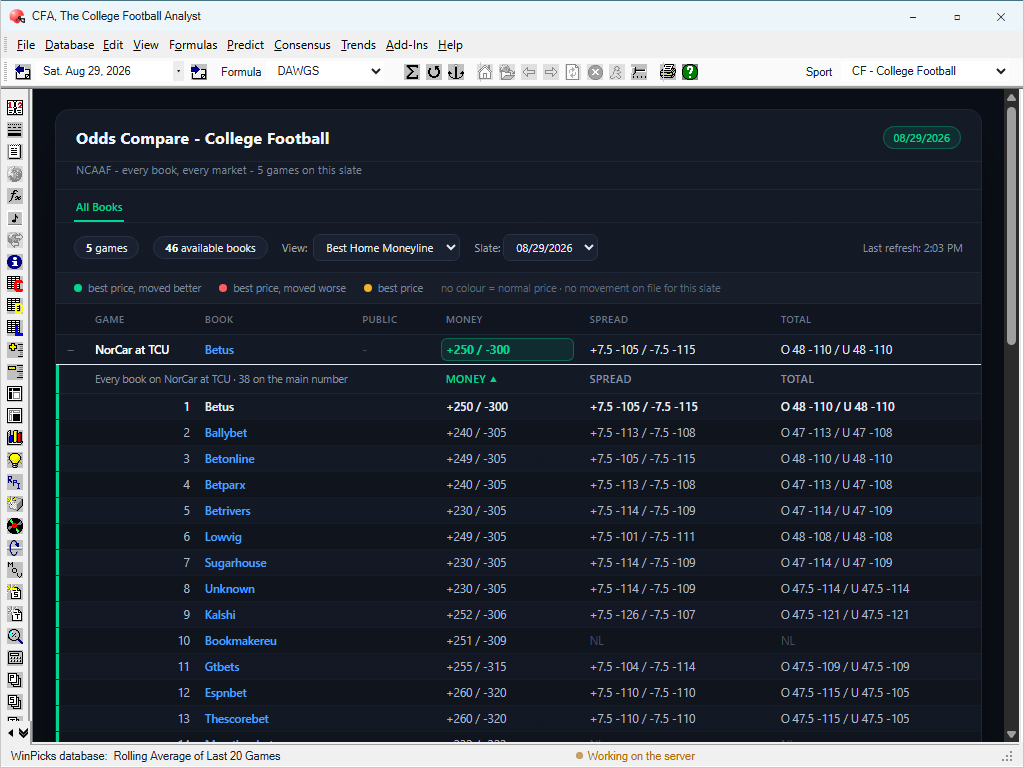Click the MOV icon in the sidebar

[x=15, y=570]
